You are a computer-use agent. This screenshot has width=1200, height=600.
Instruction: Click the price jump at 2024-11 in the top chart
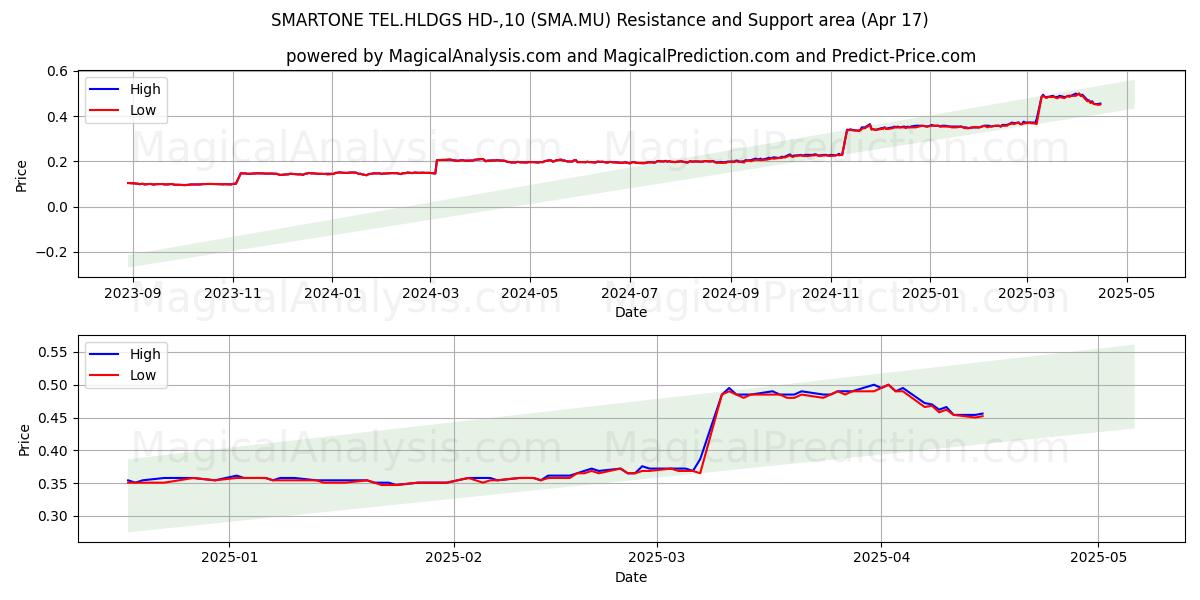[x=844, y=142]
